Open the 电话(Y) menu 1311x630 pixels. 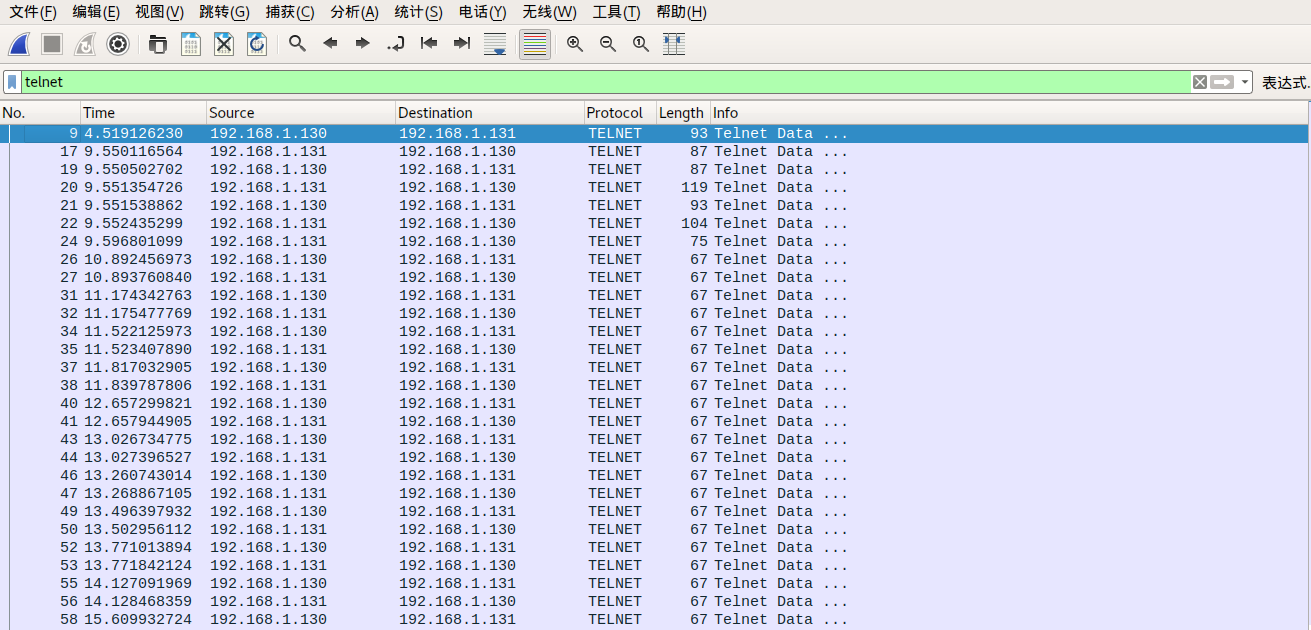[482, 12]
